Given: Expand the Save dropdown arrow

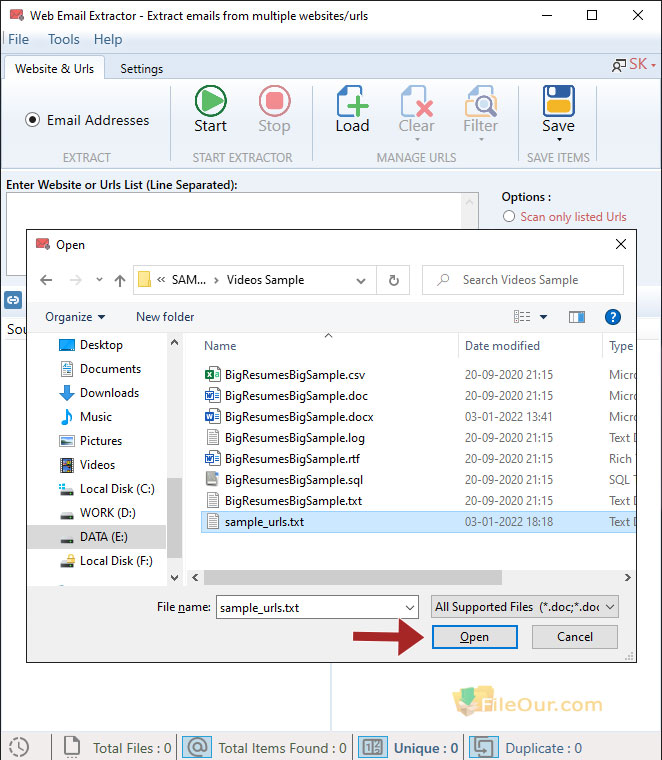Looking at the screenshot, I should point(559,140).
